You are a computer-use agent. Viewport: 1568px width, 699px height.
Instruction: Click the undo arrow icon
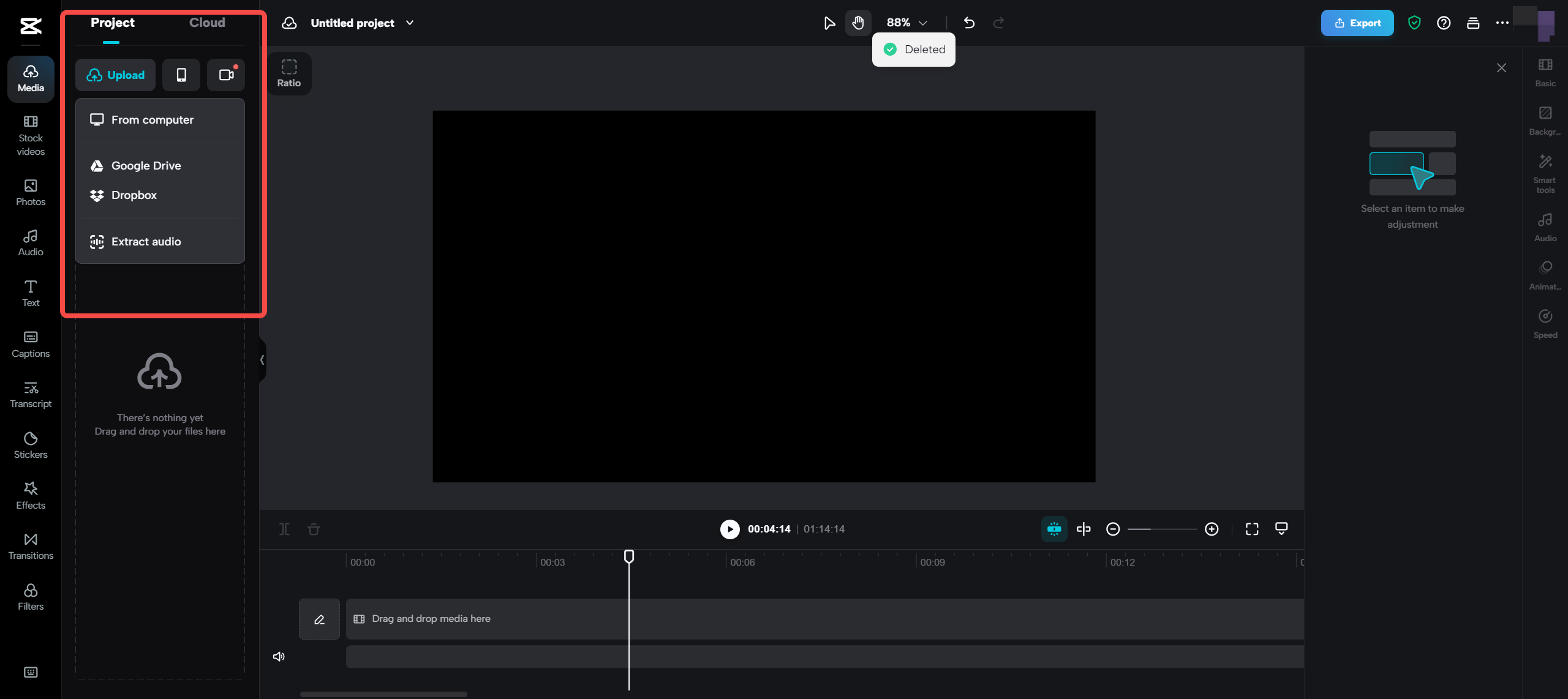pyautogui.click(x=968, y=23)
